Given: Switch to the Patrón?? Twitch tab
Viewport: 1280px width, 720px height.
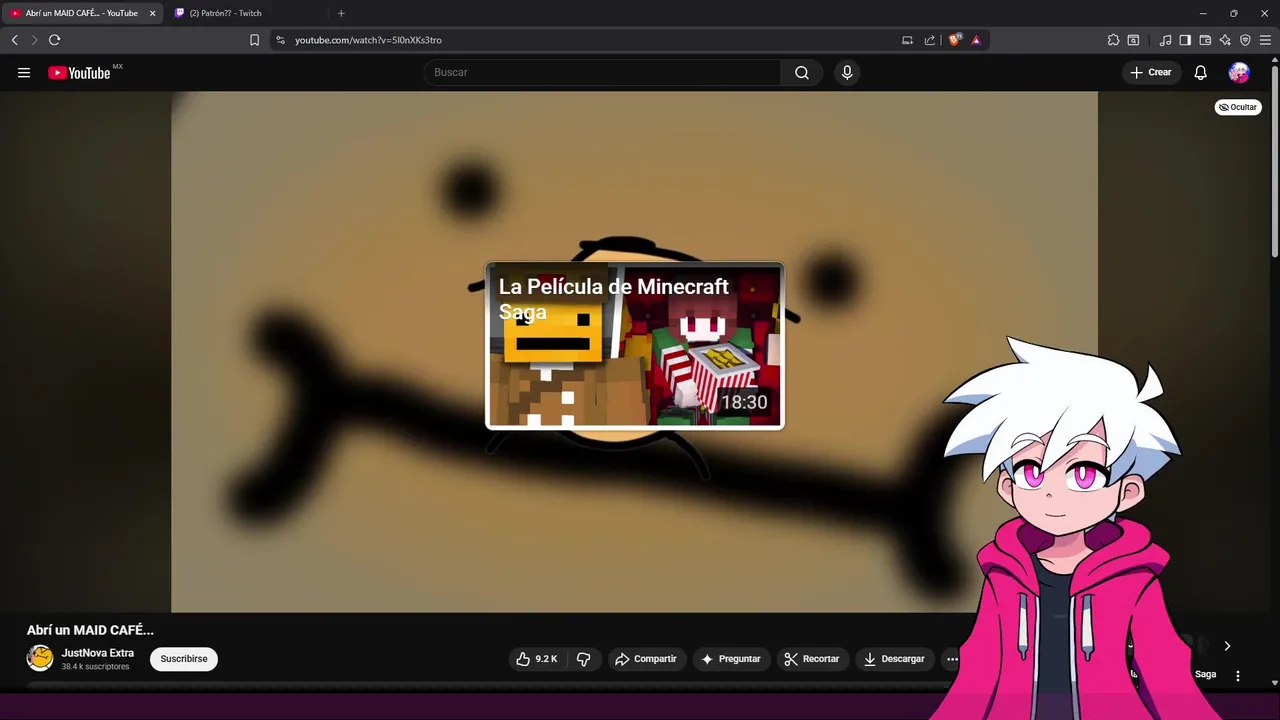Looking at the screenshot, I should (x=246, y=13).
